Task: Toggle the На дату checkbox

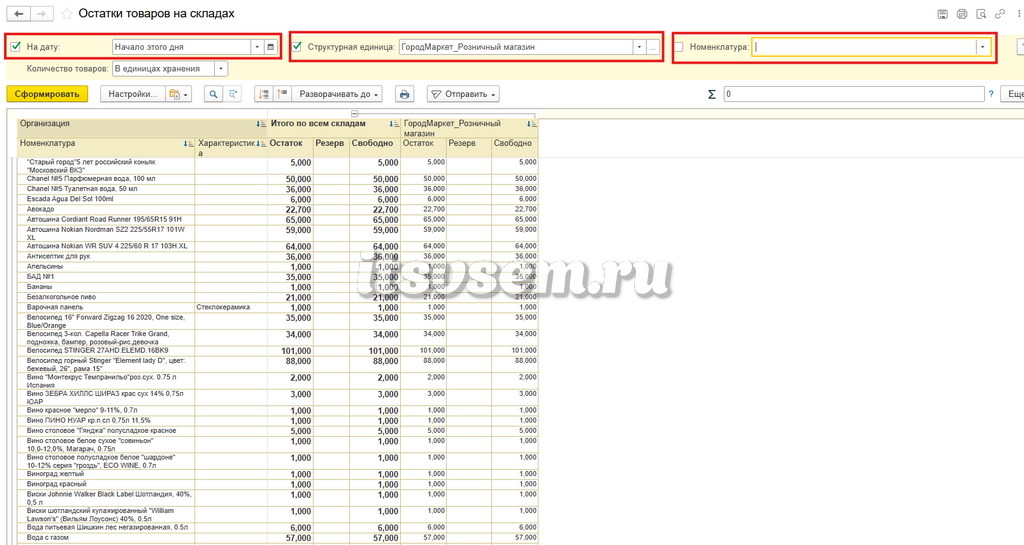Action: pyautogui.click(x=16, y=46)
